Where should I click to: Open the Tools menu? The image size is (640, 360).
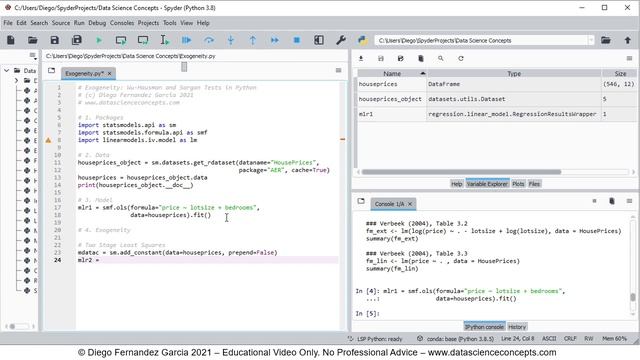coord(170,23)
